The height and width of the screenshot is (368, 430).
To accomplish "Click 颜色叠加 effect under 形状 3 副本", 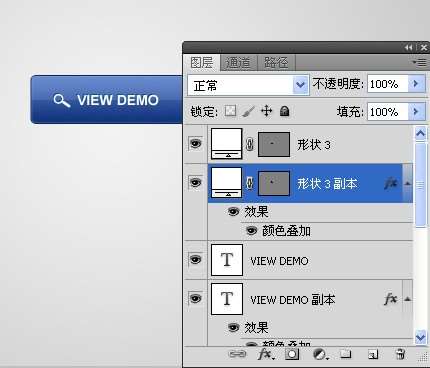I will (287, 230).
